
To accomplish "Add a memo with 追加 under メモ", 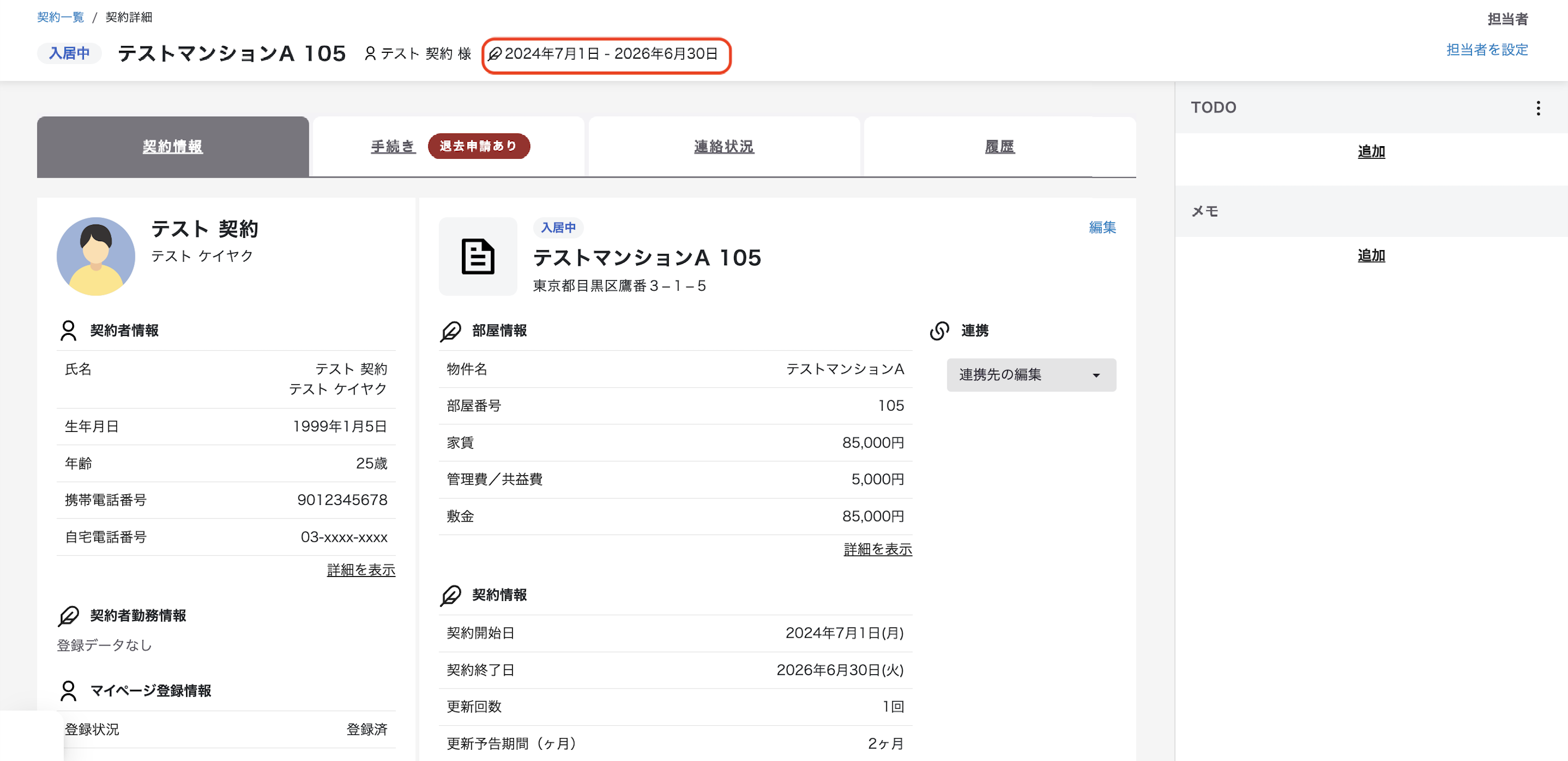I will coord(1371,255).
